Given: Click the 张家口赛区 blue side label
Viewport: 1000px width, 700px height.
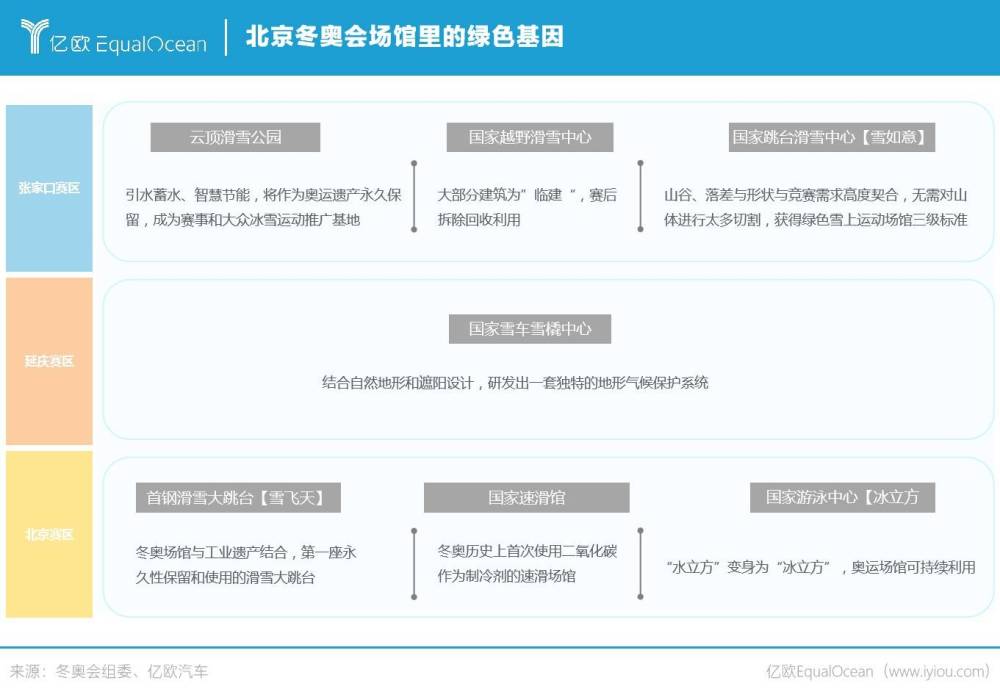Looking at the screenshot, I should tap(49, 188).
